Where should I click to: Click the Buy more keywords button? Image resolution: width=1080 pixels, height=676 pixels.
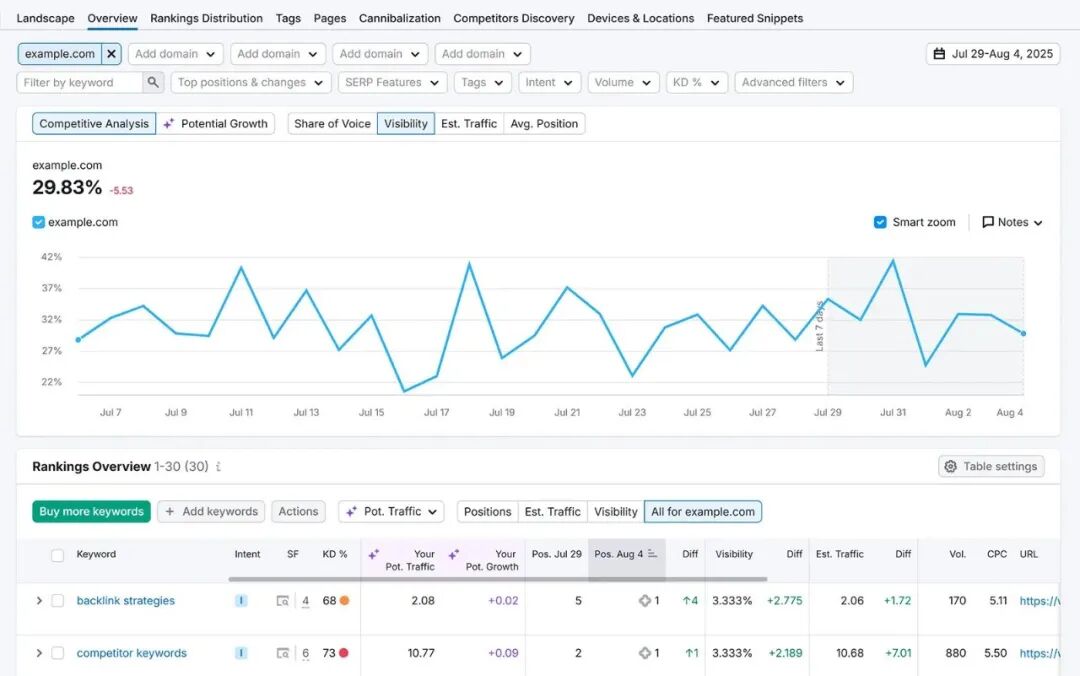tap(91, 511)
